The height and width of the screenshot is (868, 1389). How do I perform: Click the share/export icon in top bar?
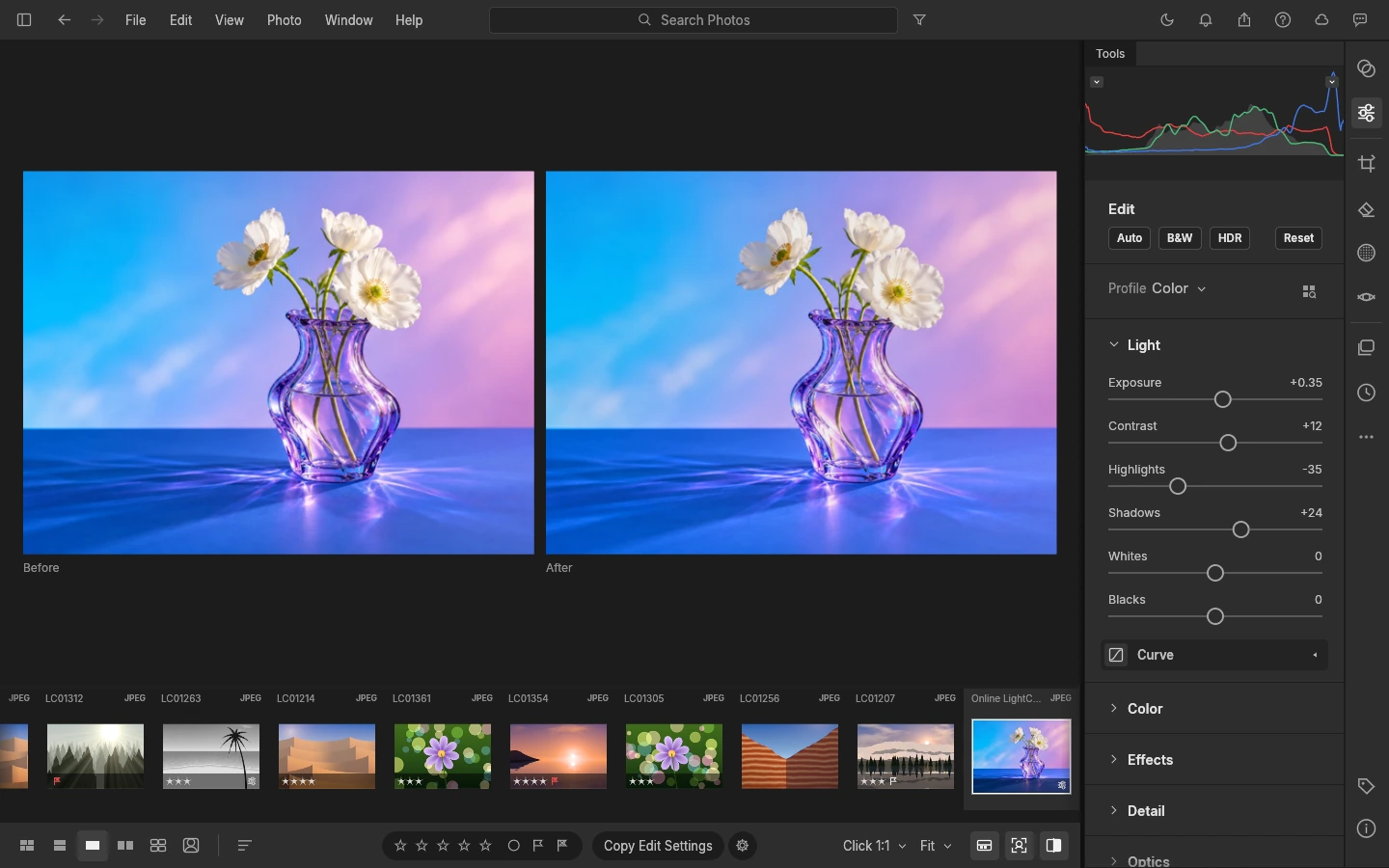[x=1244, y=19]
